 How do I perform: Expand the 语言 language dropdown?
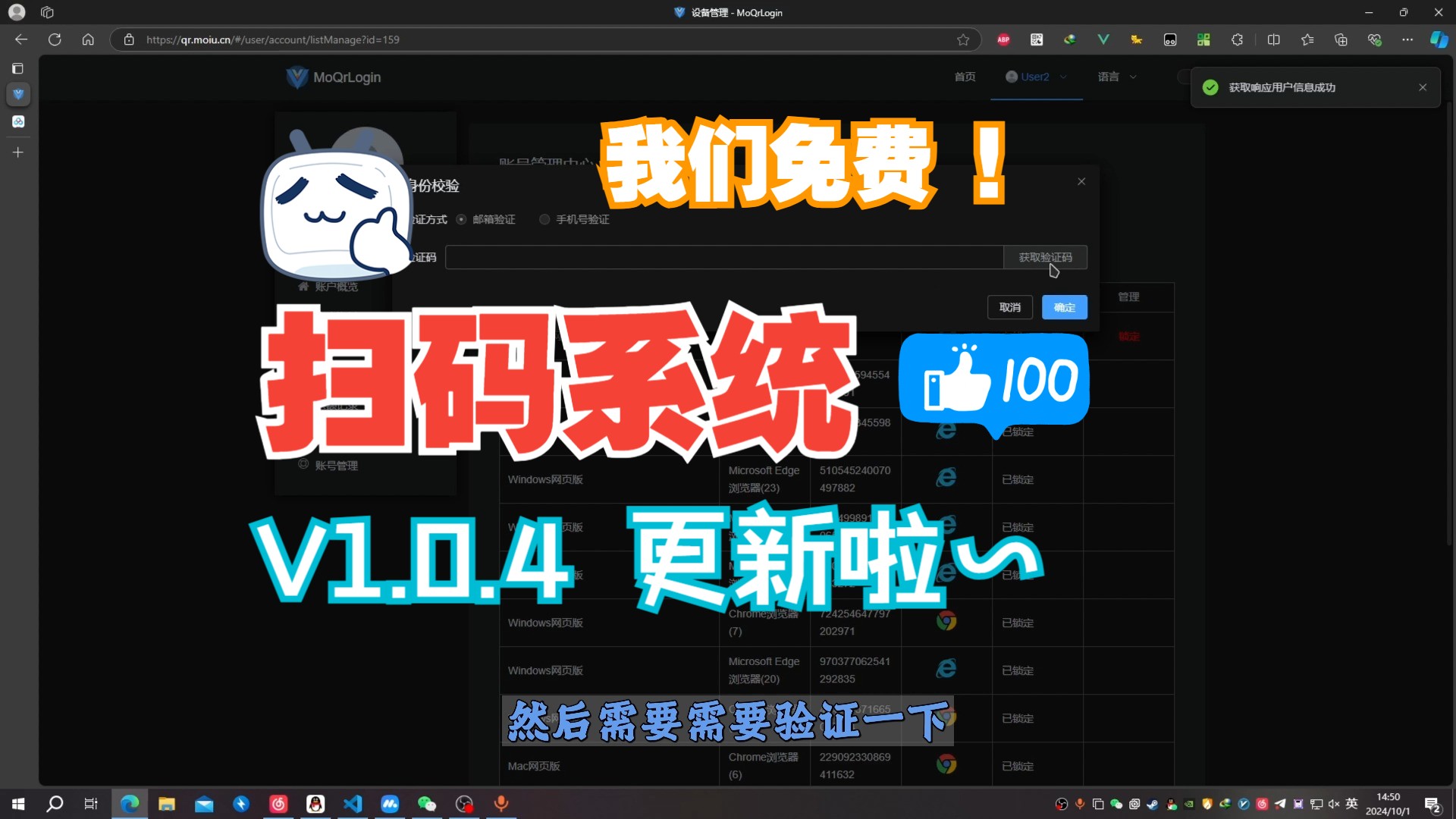[1117, 77]
